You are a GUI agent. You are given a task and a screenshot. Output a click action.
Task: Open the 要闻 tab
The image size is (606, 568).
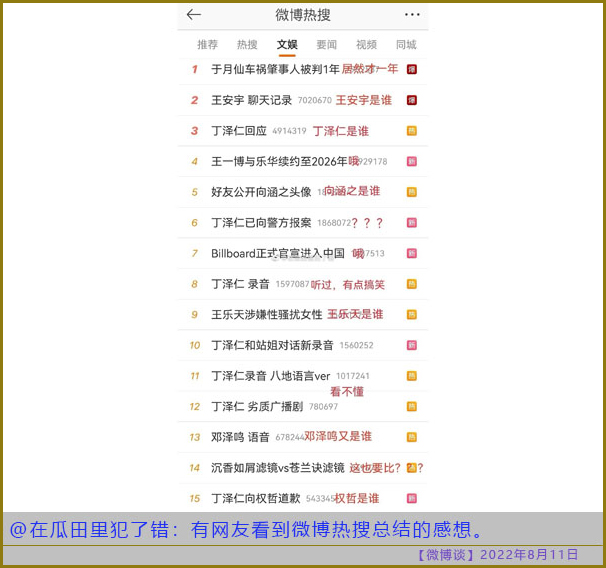click(x=327, y=44)
